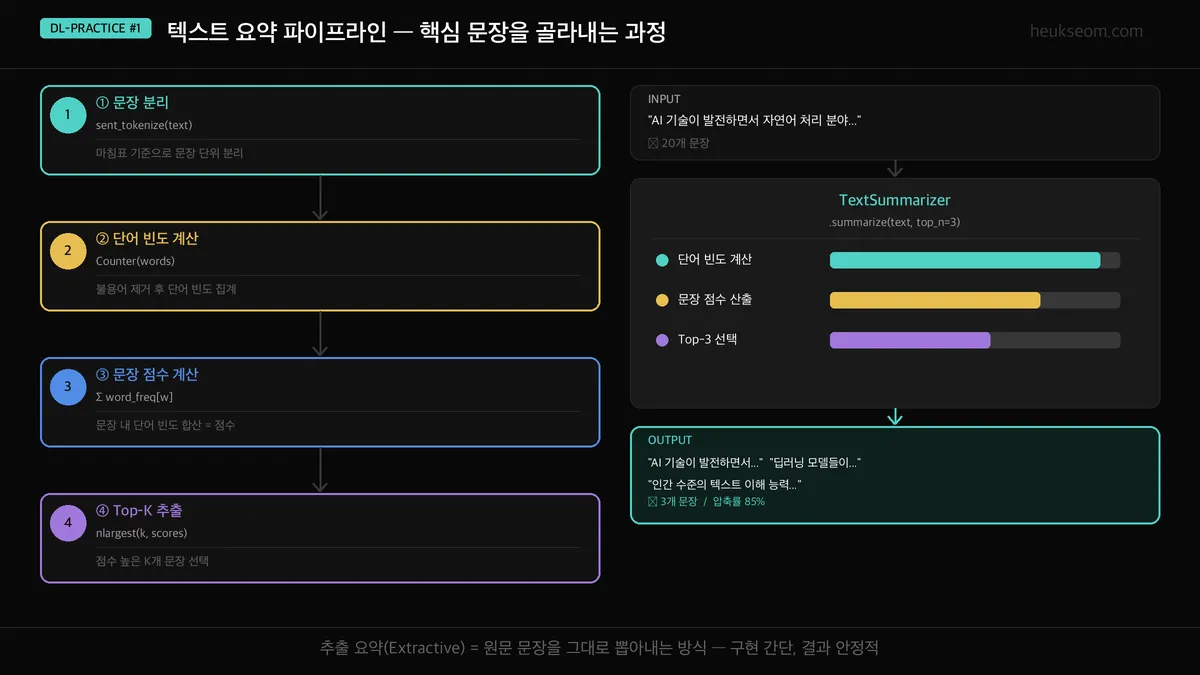Click the footer line 추출 요약(Extractive)
Viewport: 1200px width, 675px height.
coord(600,648)
